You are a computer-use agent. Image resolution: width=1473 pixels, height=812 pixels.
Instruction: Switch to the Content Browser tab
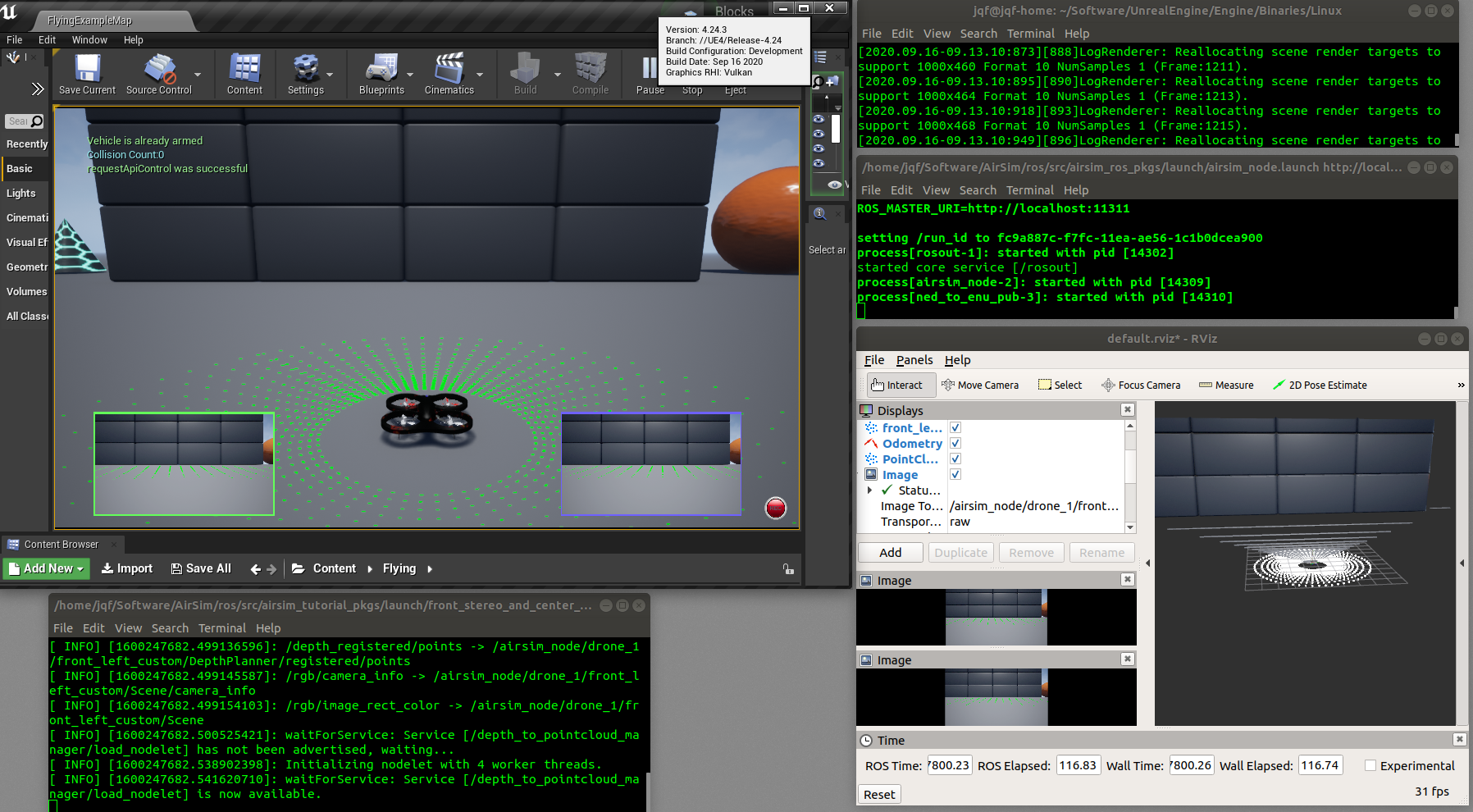tap(63, 544)
